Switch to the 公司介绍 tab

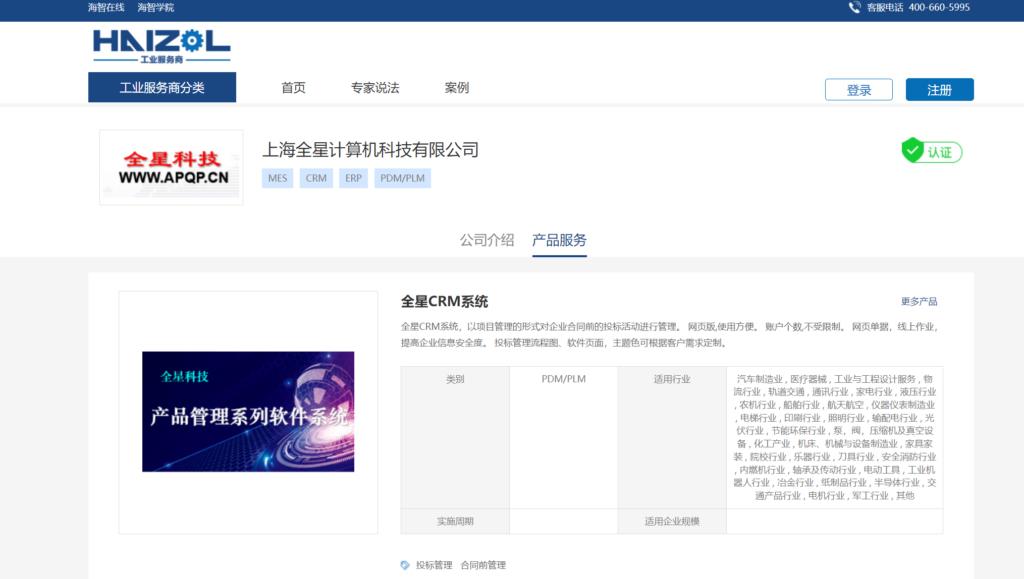[x=487, y=240]
